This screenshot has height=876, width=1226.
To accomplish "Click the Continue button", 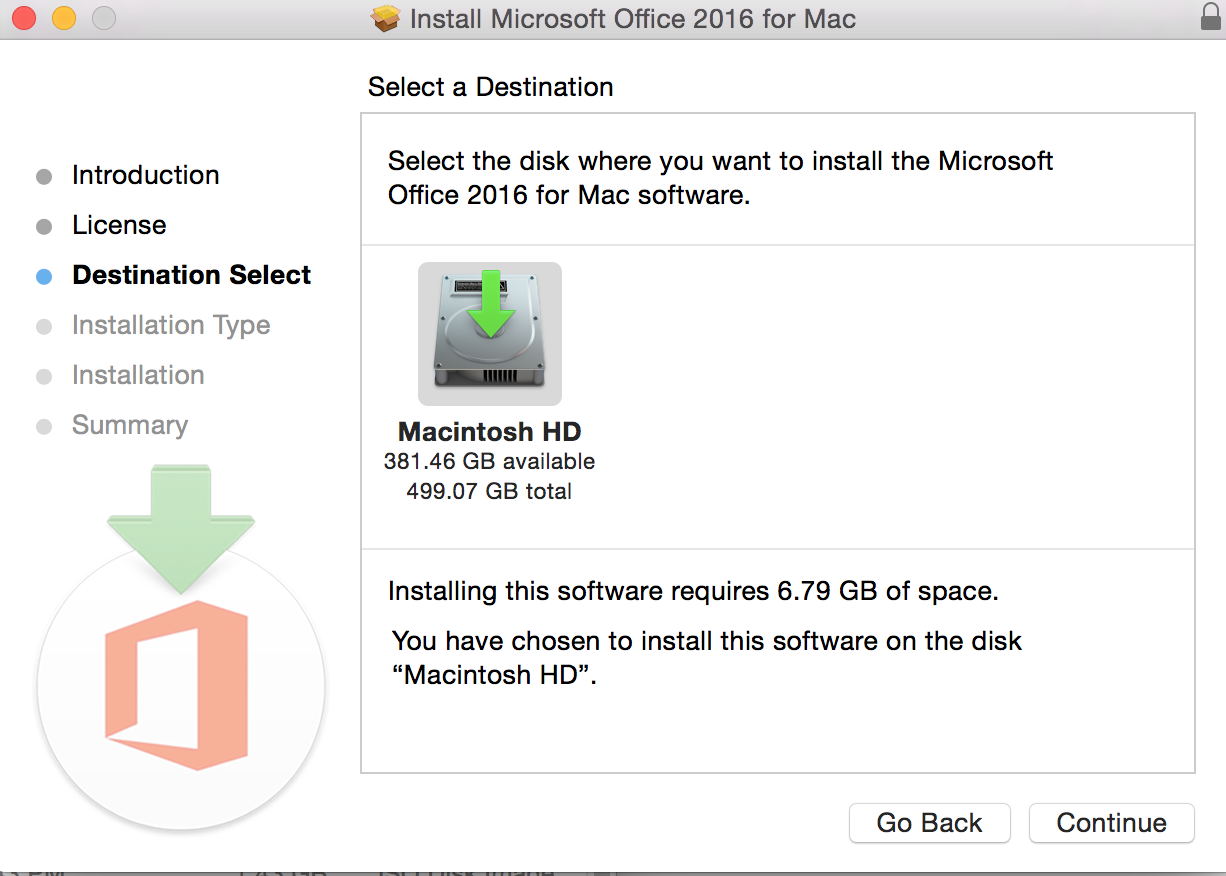I will point(1112,823).
